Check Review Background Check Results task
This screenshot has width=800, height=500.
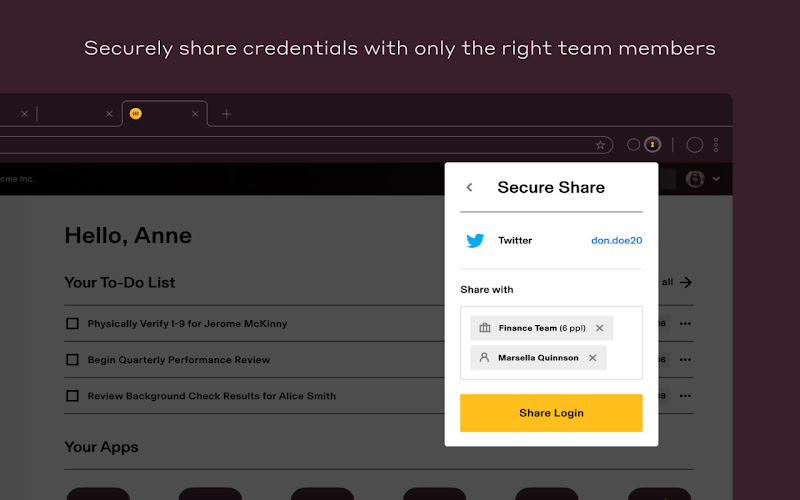point(72,396)
